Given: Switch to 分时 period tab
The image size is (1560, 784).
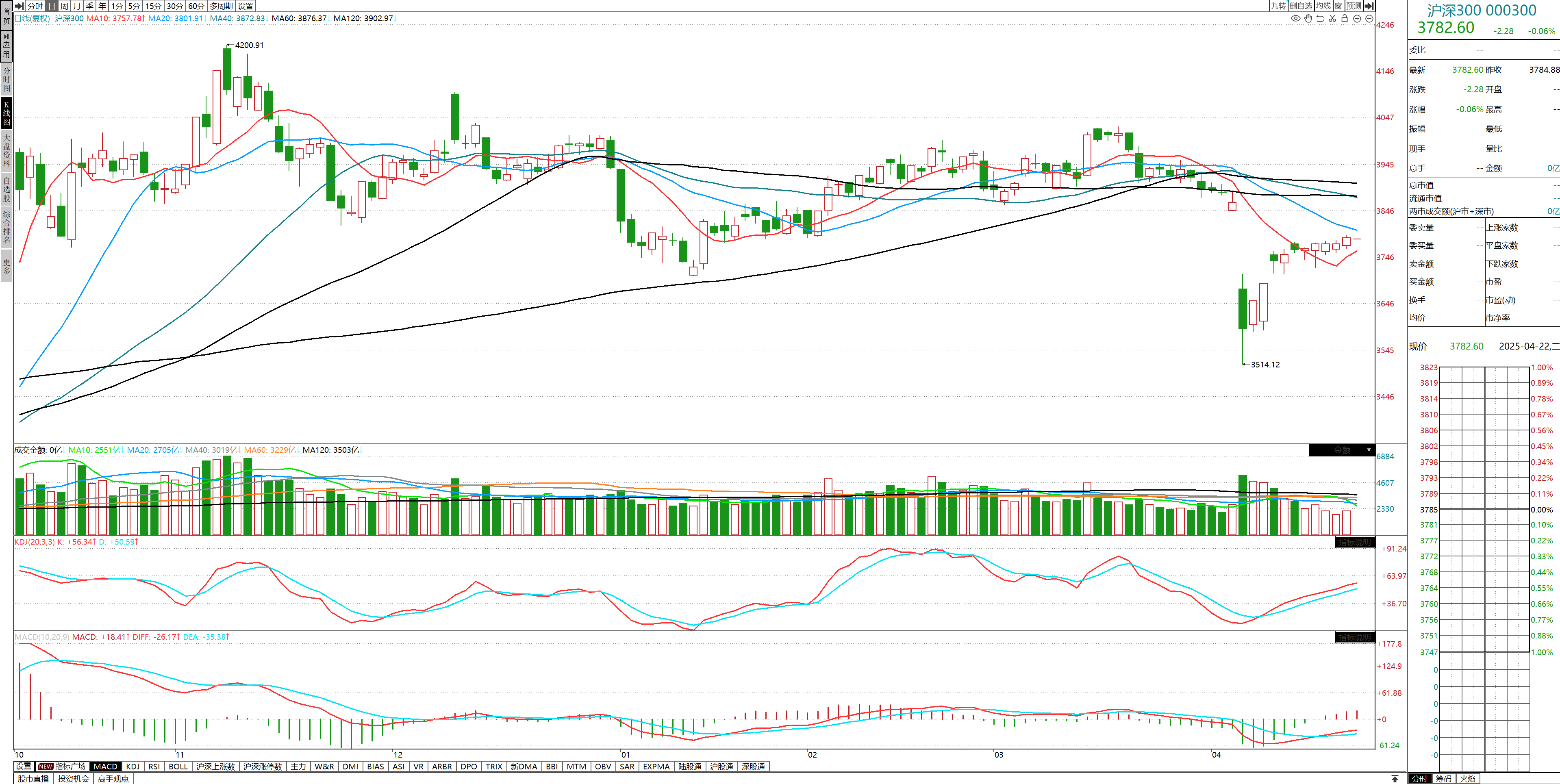Looking at the screenshot, I should click(35, 6).
